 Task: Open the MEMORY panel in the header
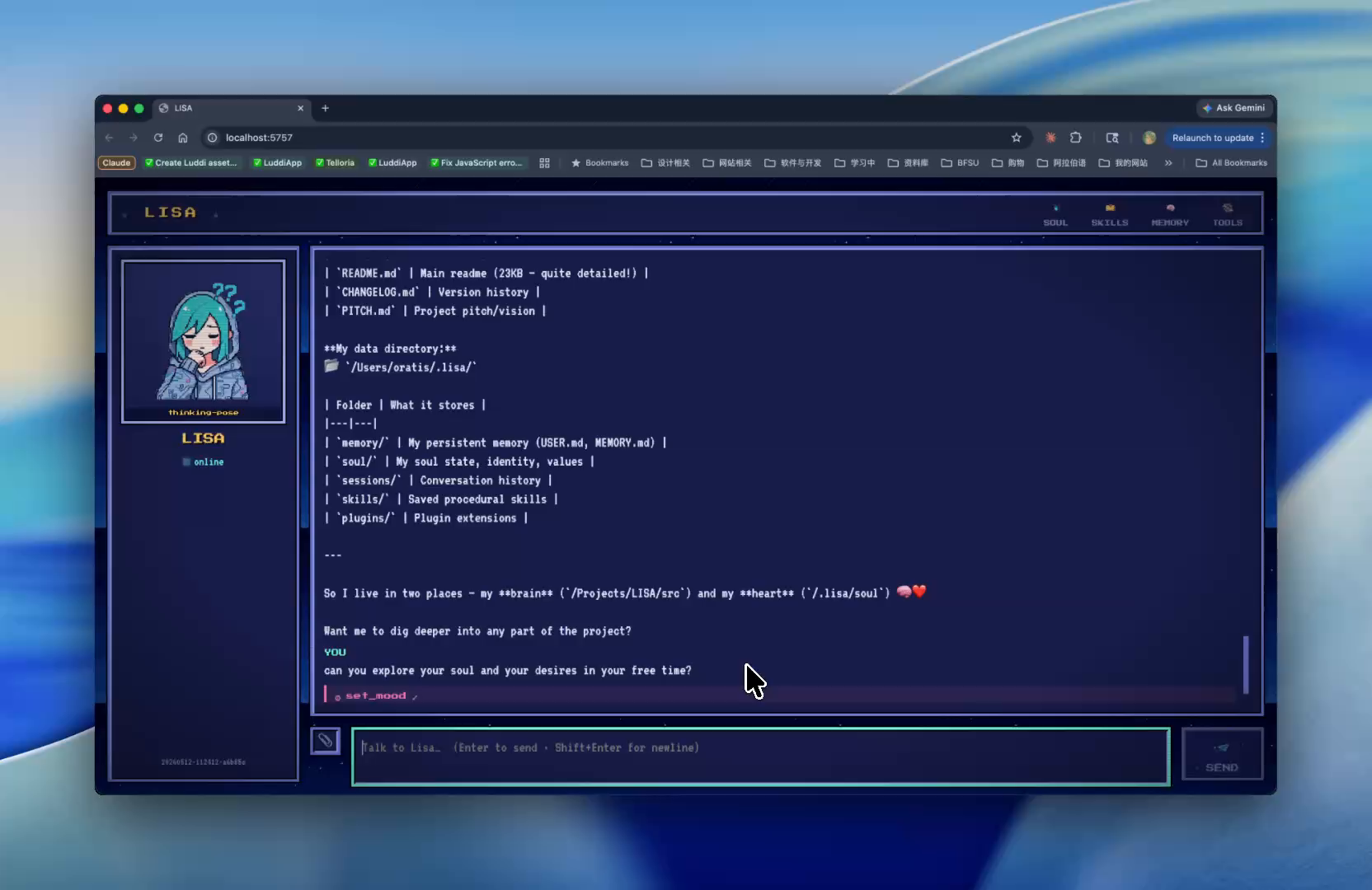pos(1169,214)
